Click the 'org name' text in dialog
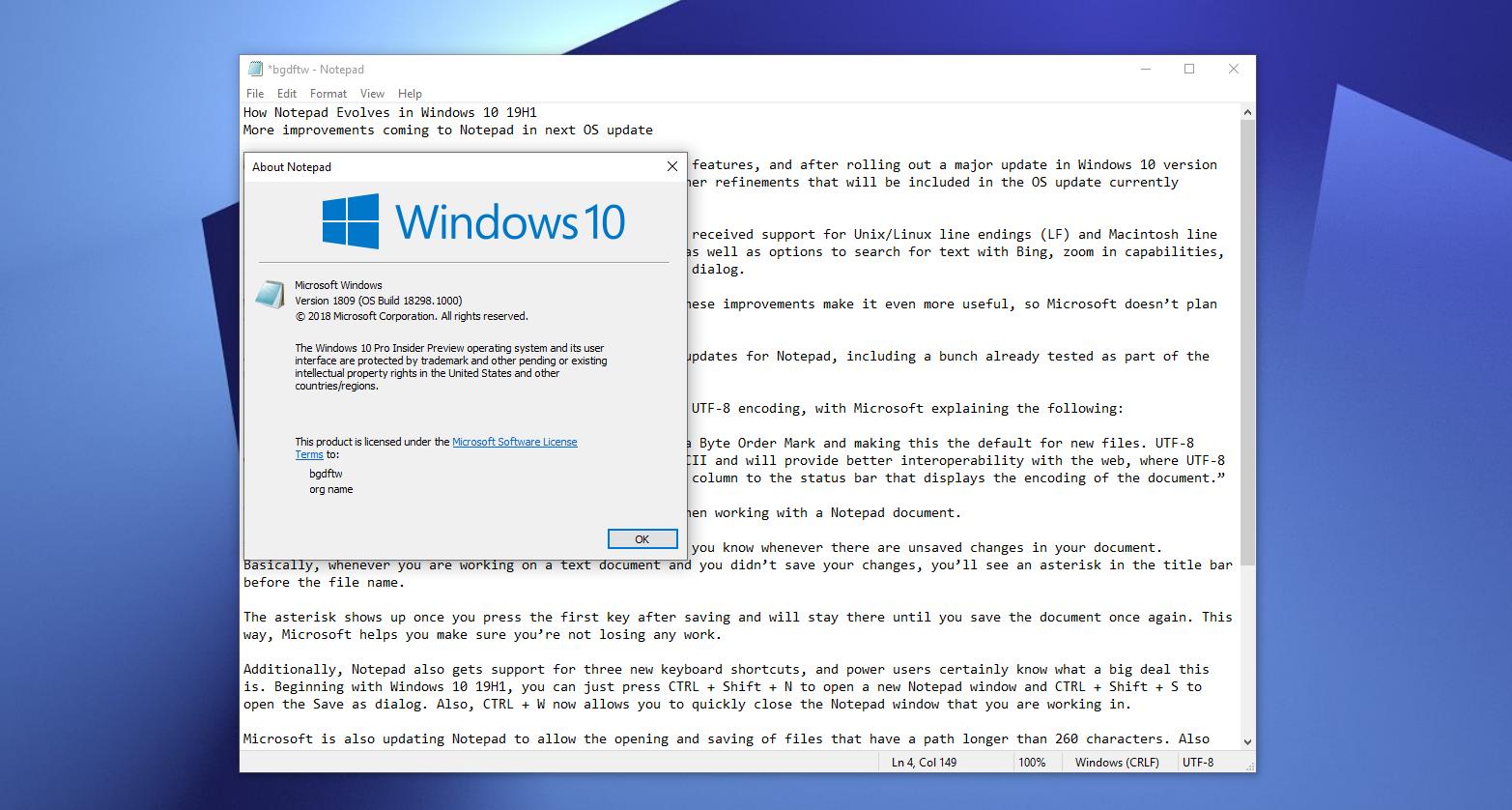Screen dimensions: 1512x810 point(331,489)
